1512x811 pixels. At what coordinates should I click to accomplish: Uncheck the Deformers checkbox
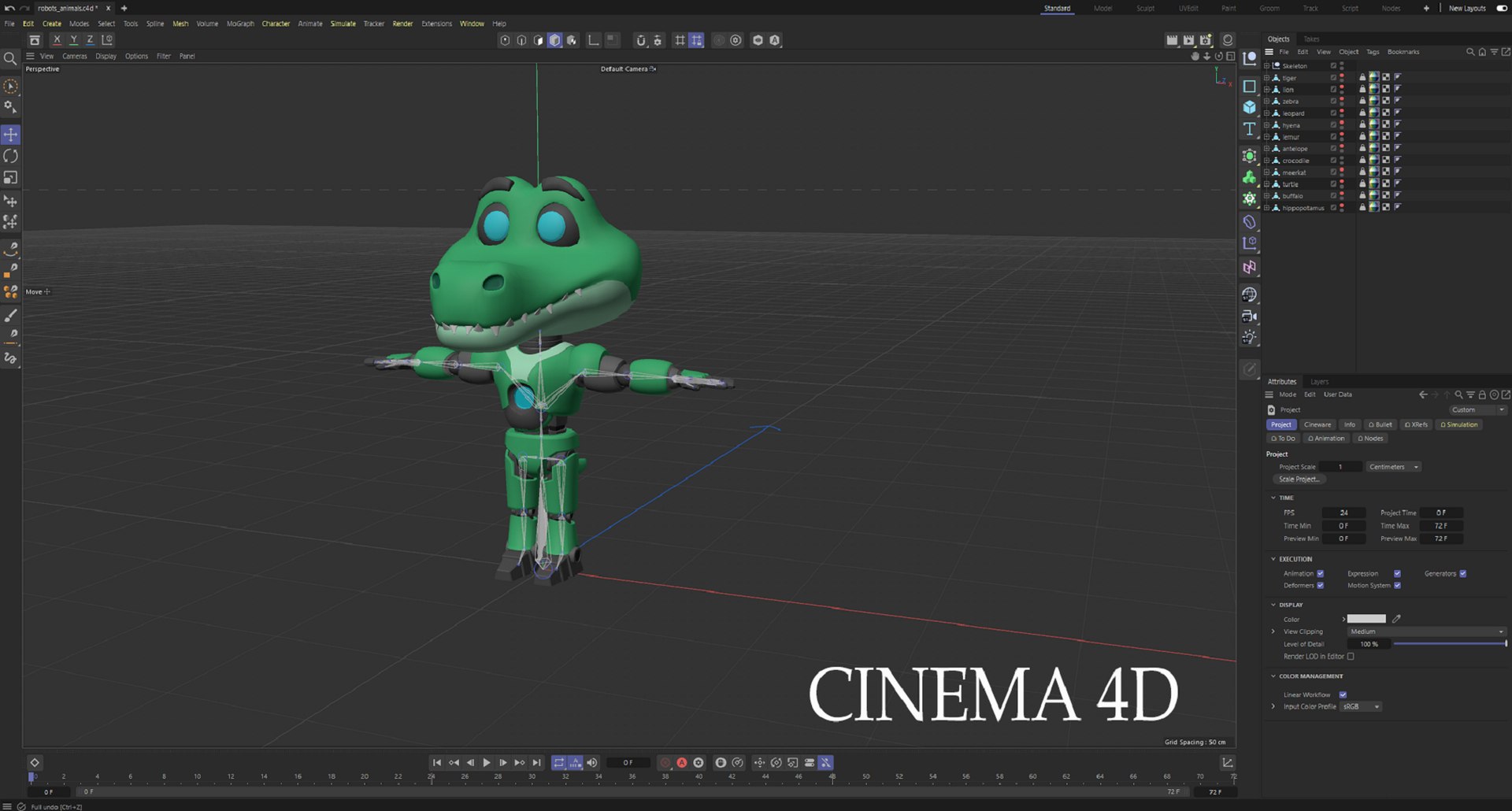click(1321, 585)
